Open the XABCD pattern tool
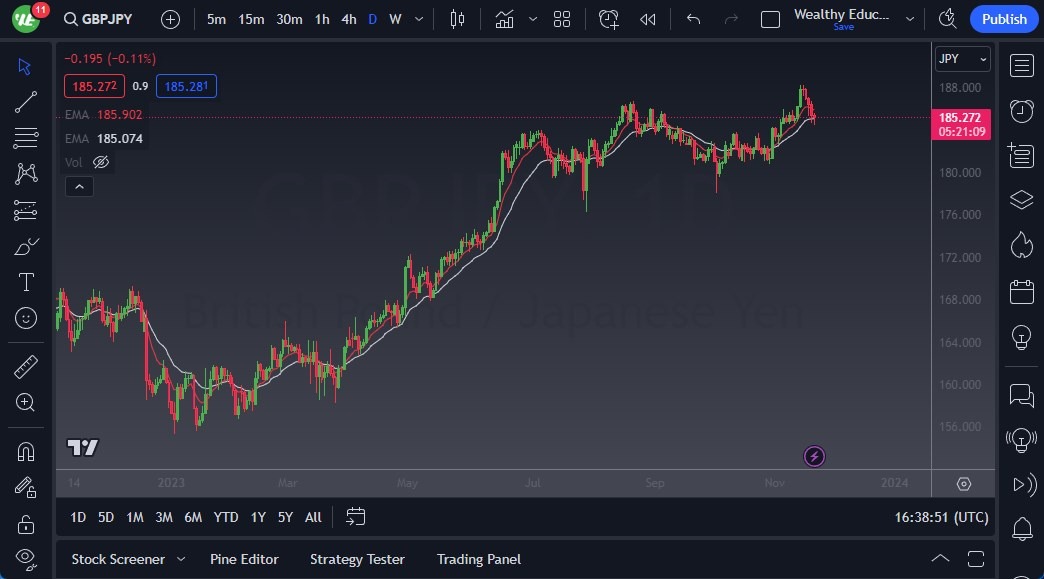 click(x=25, y=172)
